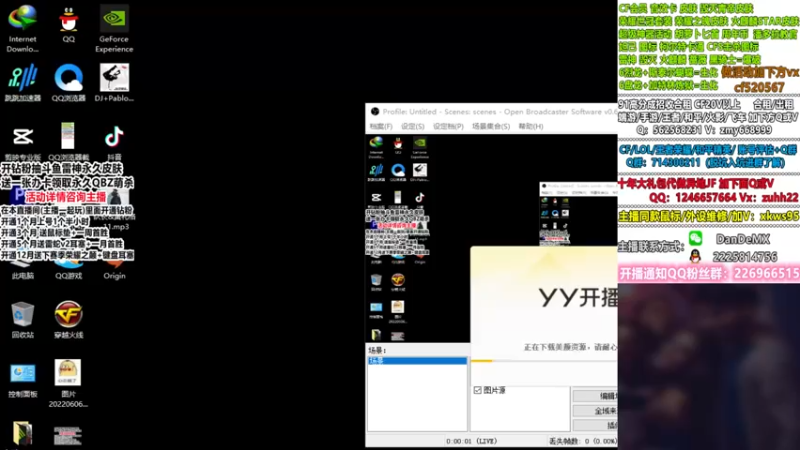Click the OBS logo in title bar
Screen dimensions: 800x450
click(375, 111)
